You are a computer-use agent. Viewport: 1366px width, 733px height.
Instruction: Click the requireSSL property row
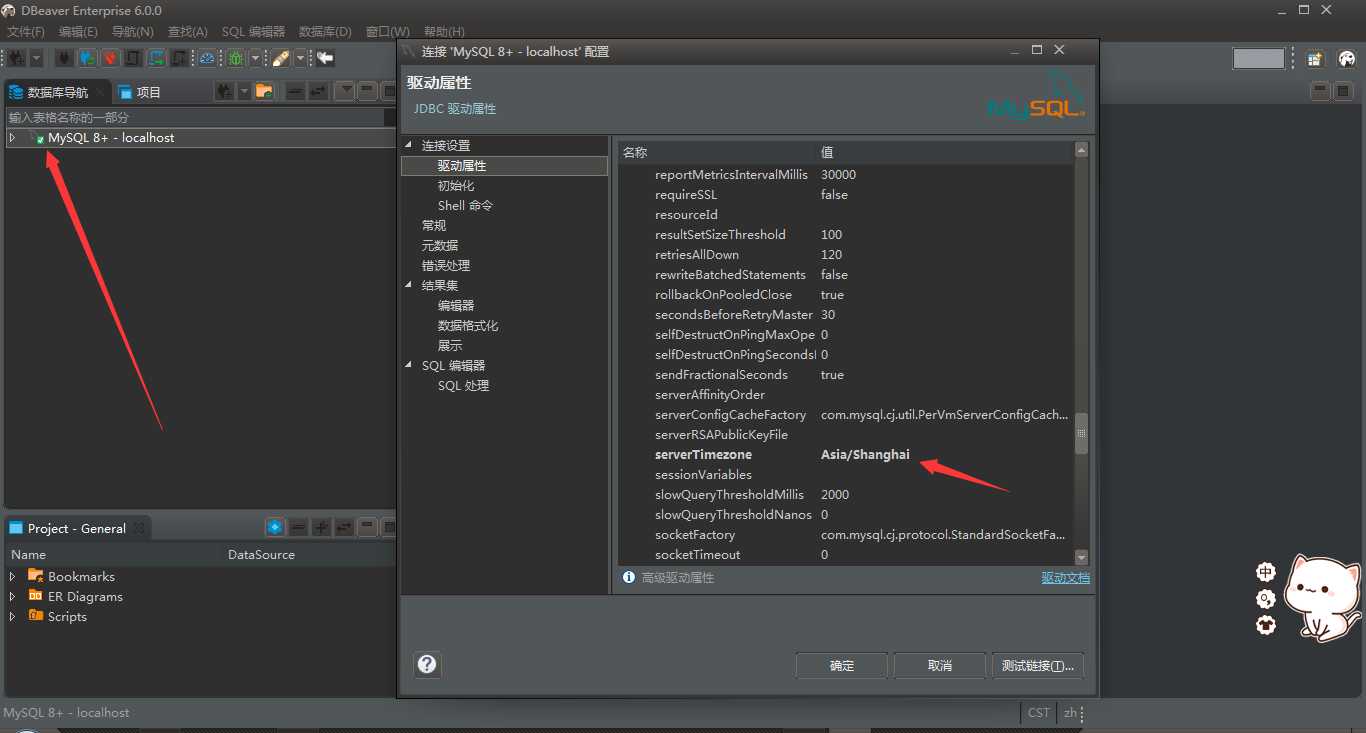846,194
